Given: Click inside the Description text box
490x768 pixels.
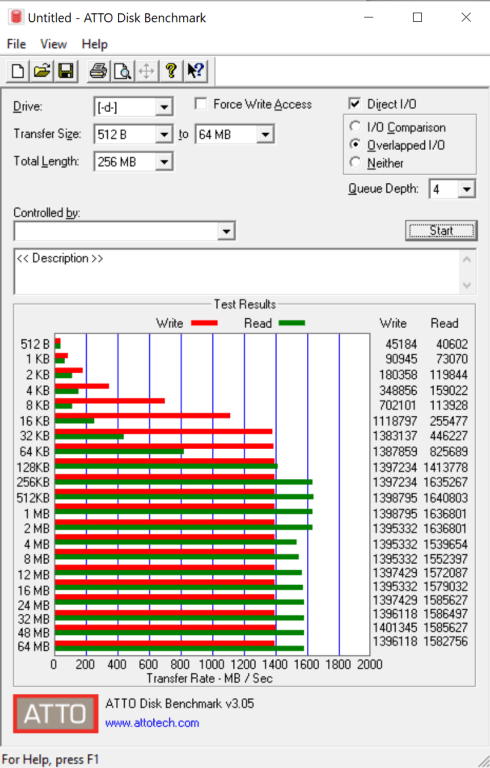Looking at the screenshot, I should tap(237, 271).
